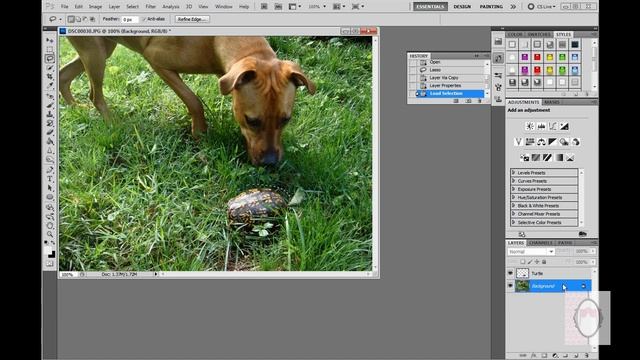
Task: Click the foreground/background color swatches
Action: click(x=49, y=252)
